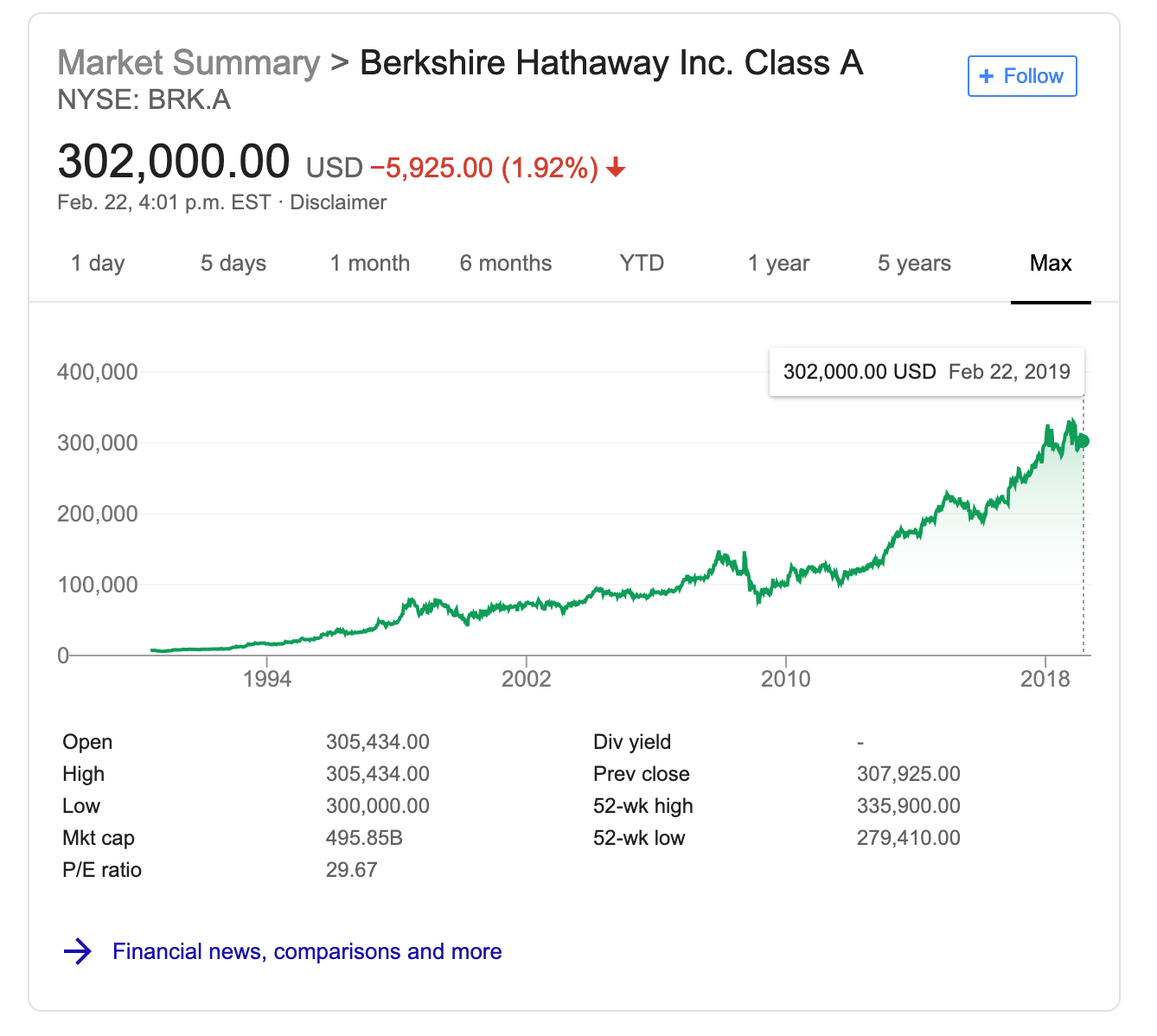Select the Max range tab
The image size is (1157, 1036).
(1051, 263)
